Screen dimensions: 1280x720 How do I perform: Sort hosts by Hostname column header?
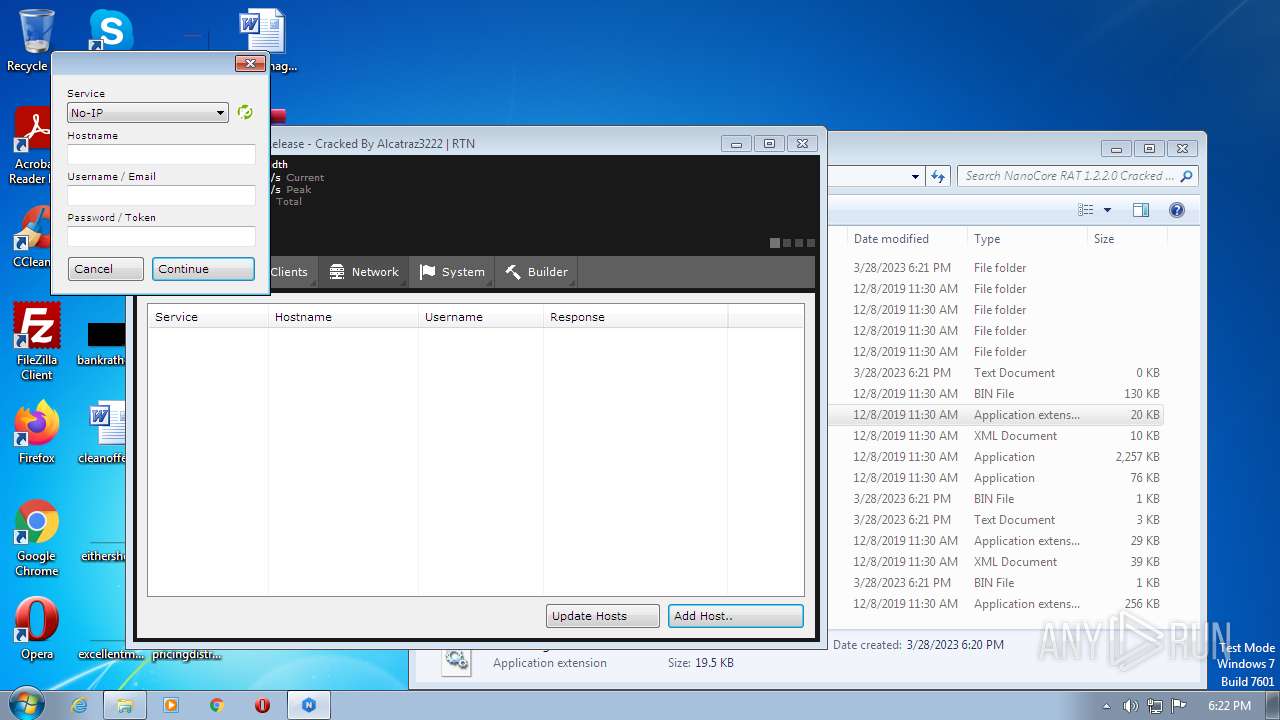[344, 317]
